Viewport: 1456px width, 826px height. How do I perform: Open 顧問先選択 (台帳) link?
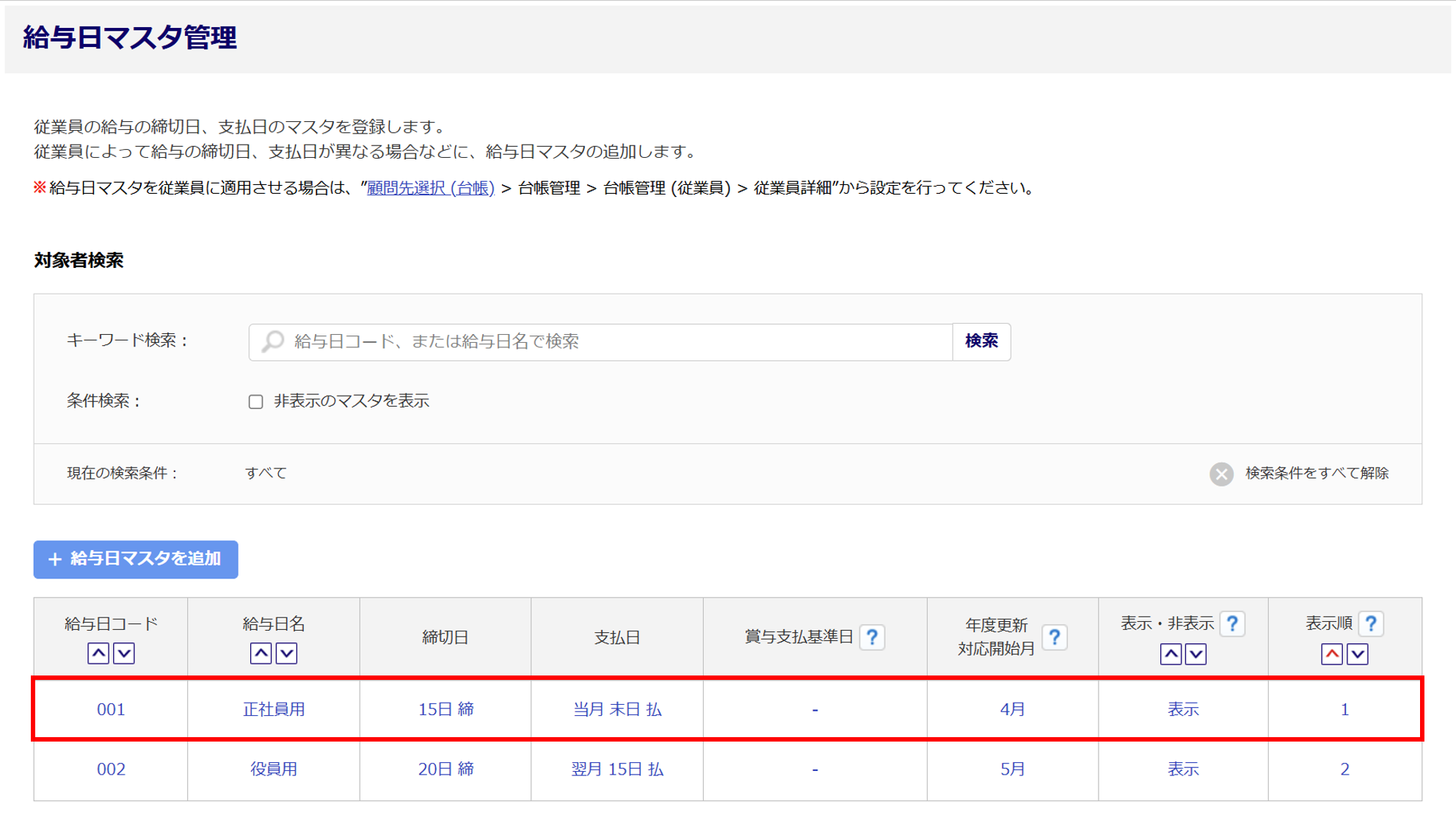coord(430,188)
